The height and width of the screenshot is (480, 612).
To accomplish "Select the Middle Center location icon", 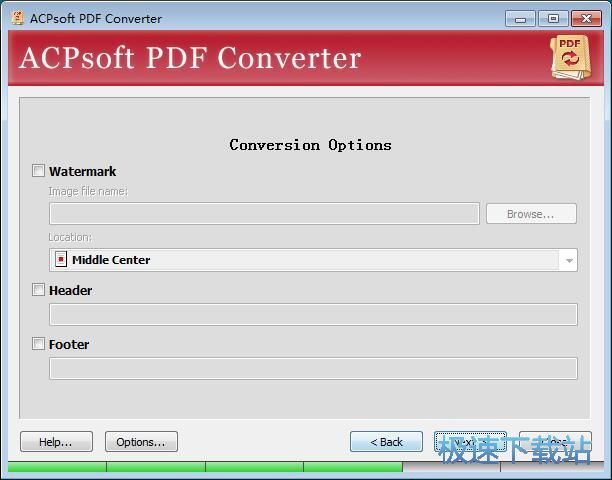I will point(61,260).
